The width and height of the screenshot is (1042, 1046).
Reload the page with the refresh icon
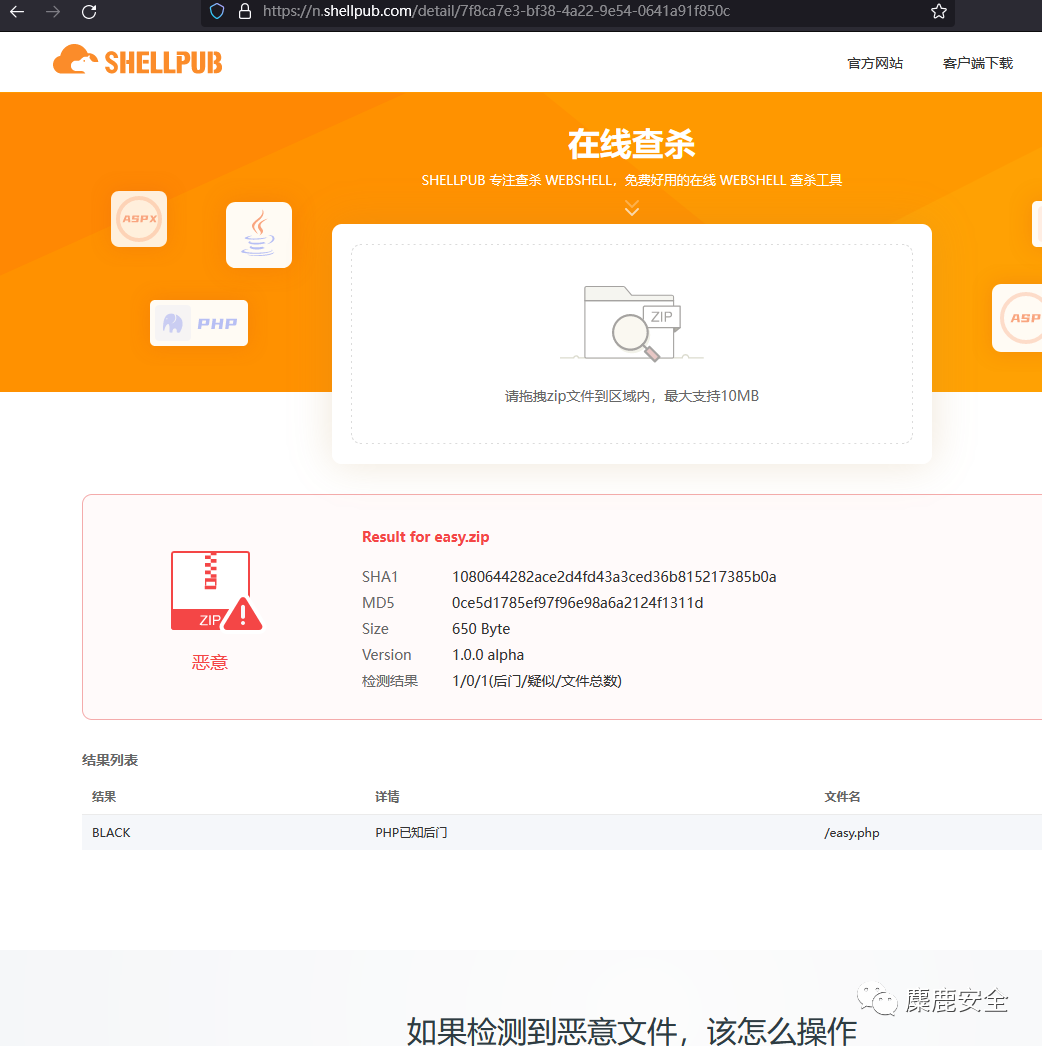point(89,11)
